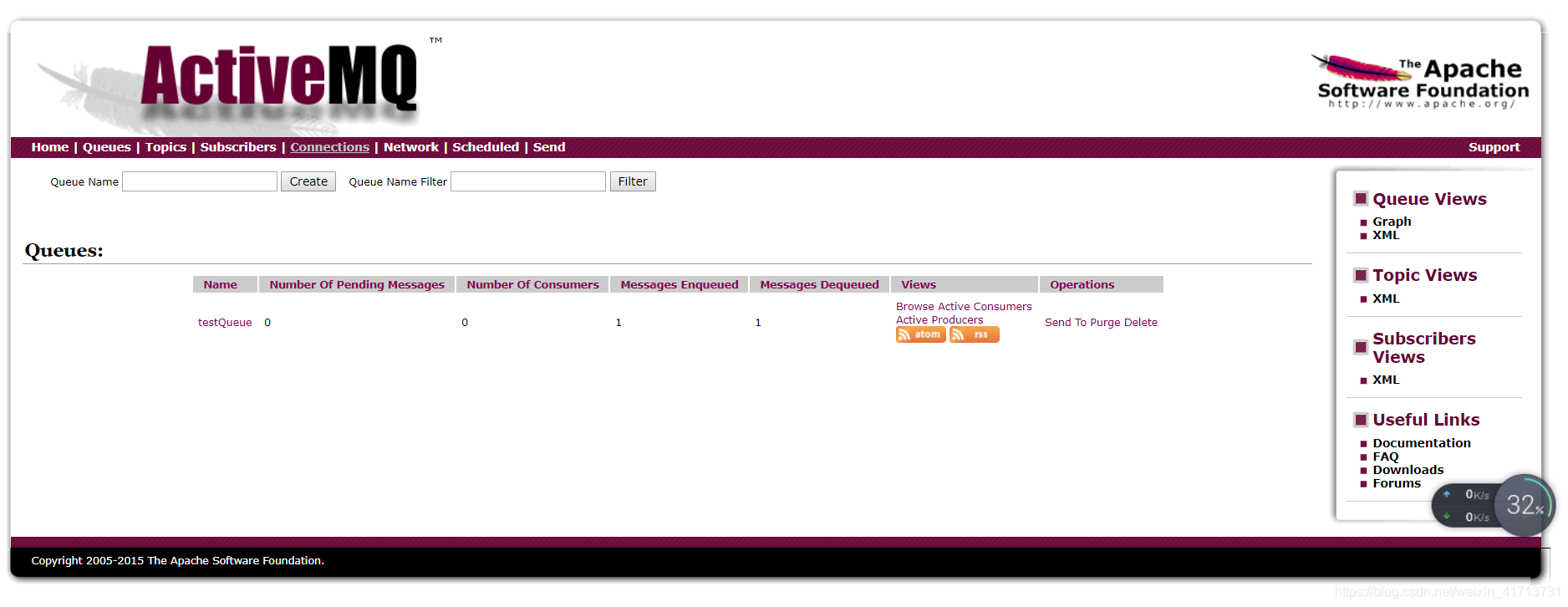Screen dimensions: 1568x607
Task: Open the Subscribers menu item
Action: 238,147
